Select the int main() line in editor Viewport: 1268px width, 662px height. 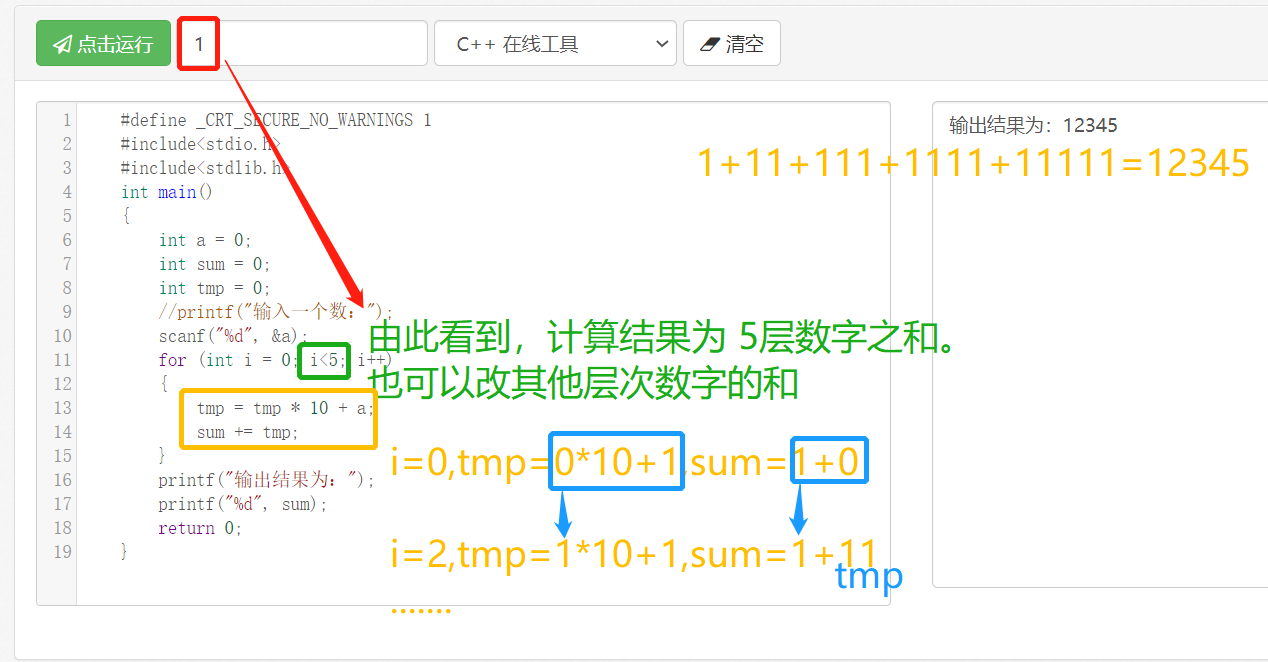click(166, 191)
